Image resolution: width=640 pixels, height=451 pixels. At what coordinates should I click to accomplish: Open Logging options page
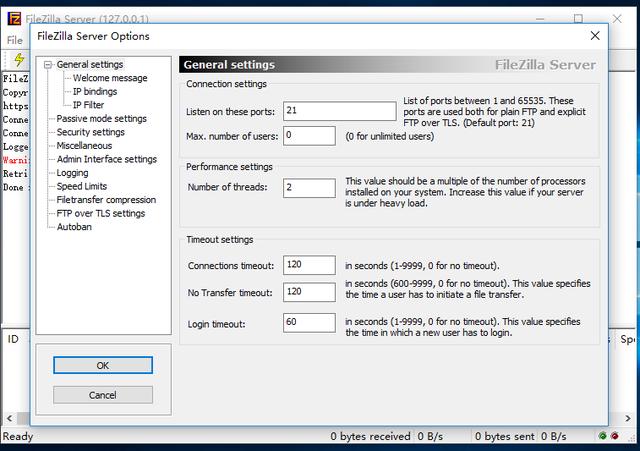72,173
